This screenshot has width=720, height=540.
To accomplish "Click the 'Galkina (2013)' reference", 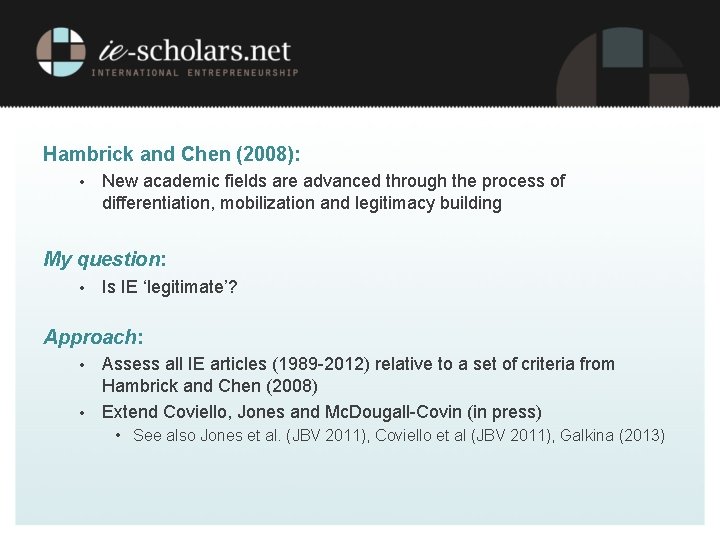I will coord(612,435).
